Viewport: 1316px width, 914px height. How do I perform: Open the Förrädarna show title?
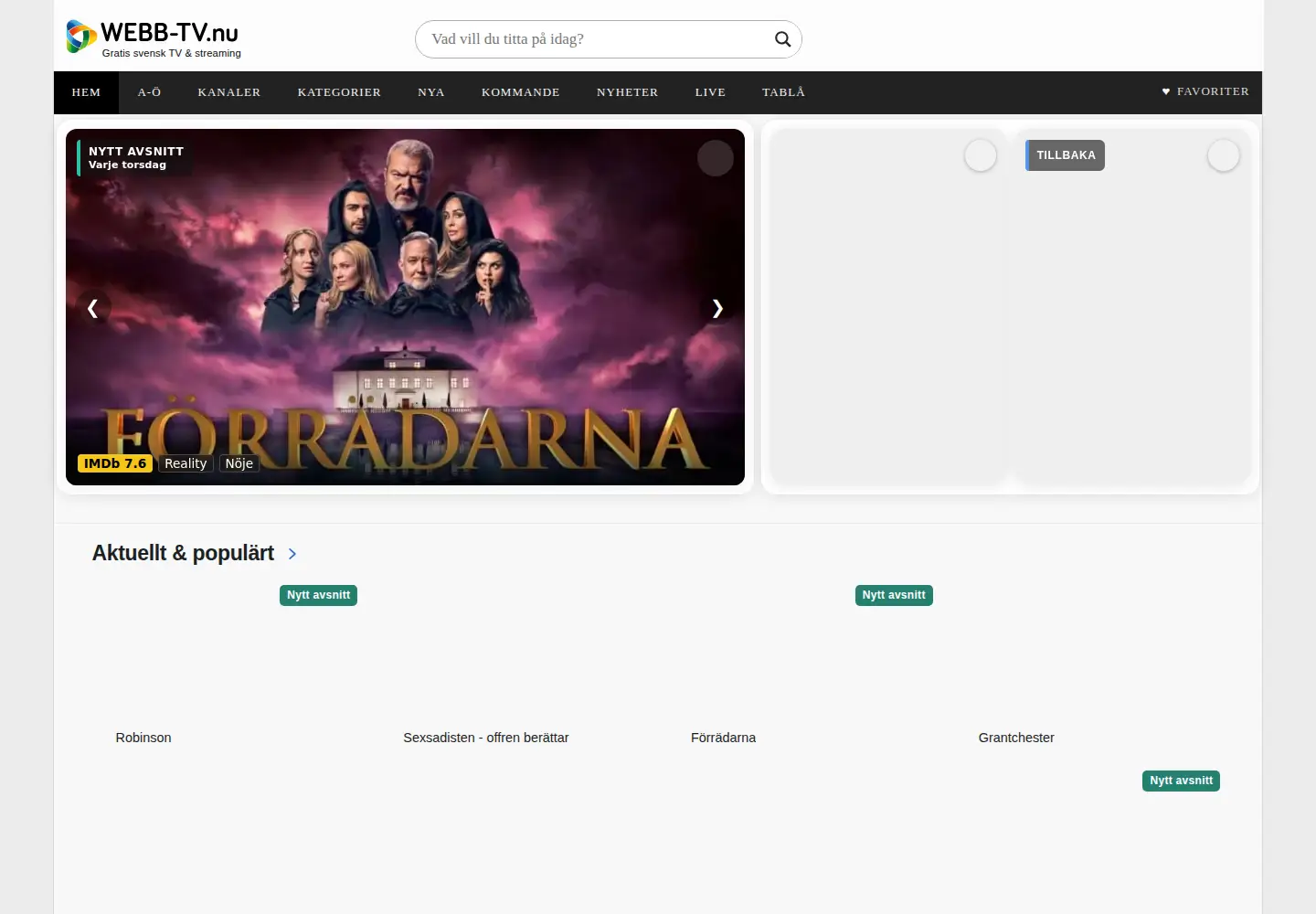click(x=723, y=738)
